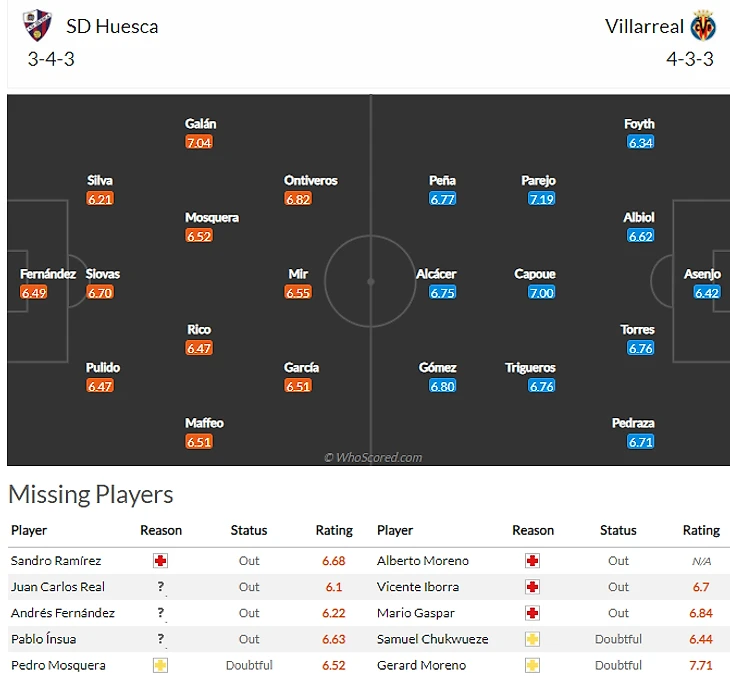Click Sandro Ramírez red injury cross icon
Image resolution: width=730 pixels, height=682 pixels.
[x=161, y=561]
